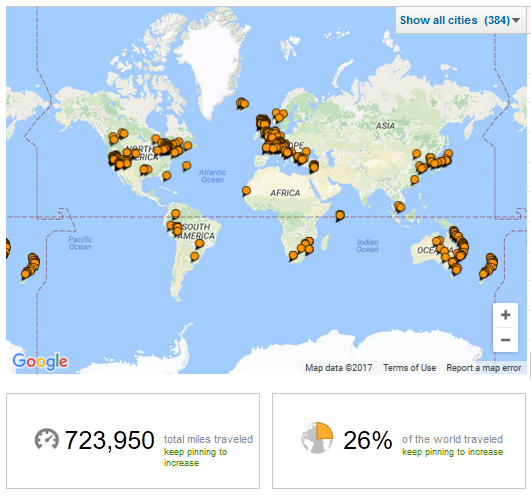Screen dimensions: 531x497
Task: Click the speedometer miles traveled icon
Action: click(46, 439)
